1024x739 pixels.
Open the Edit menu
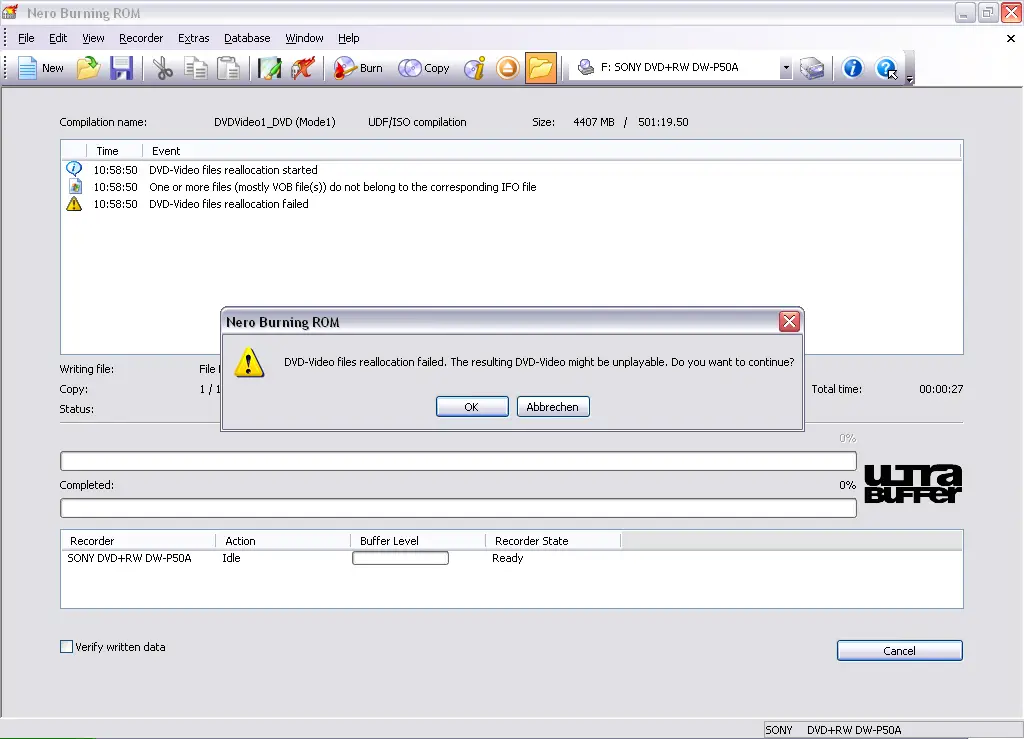point(58,38)
